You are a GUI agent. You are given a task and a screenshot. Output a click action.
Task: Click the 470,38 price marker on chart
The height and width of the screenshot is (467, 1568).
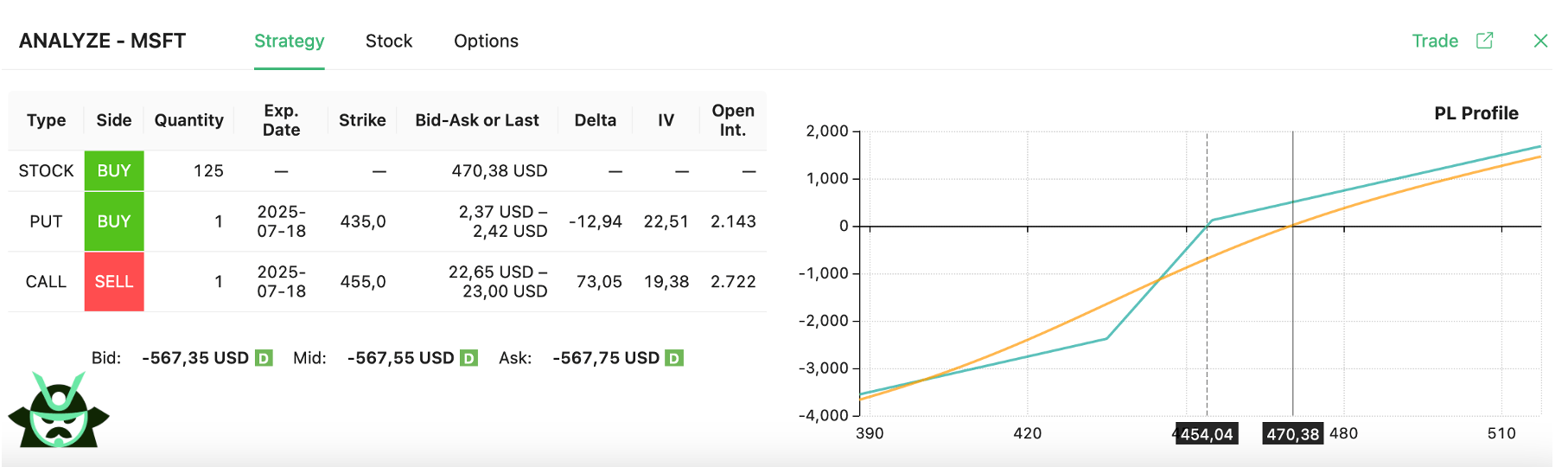coord(1292,434)
